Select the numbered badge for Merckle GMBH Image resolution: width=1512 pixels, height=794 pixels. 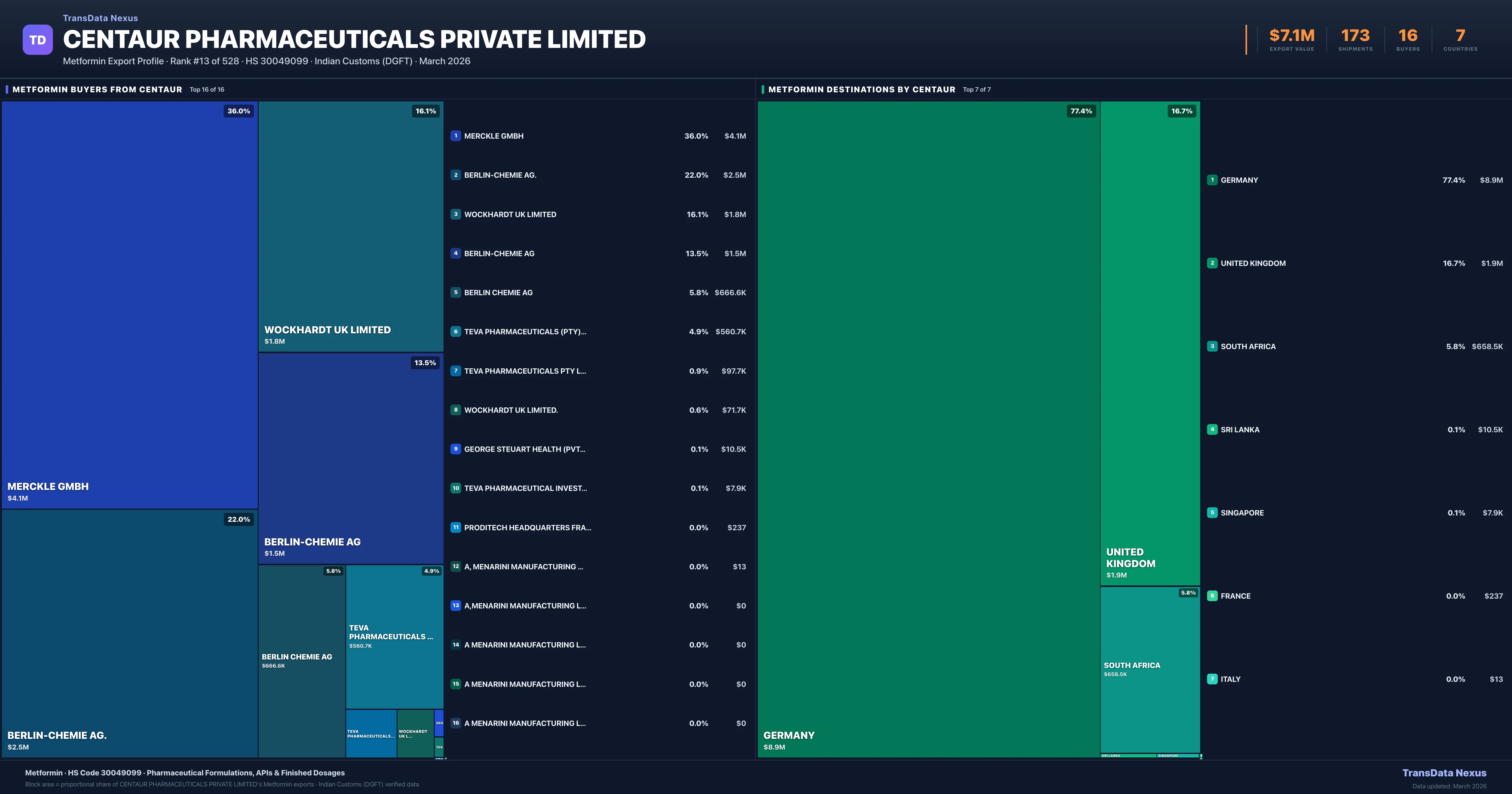click(455, 136)
